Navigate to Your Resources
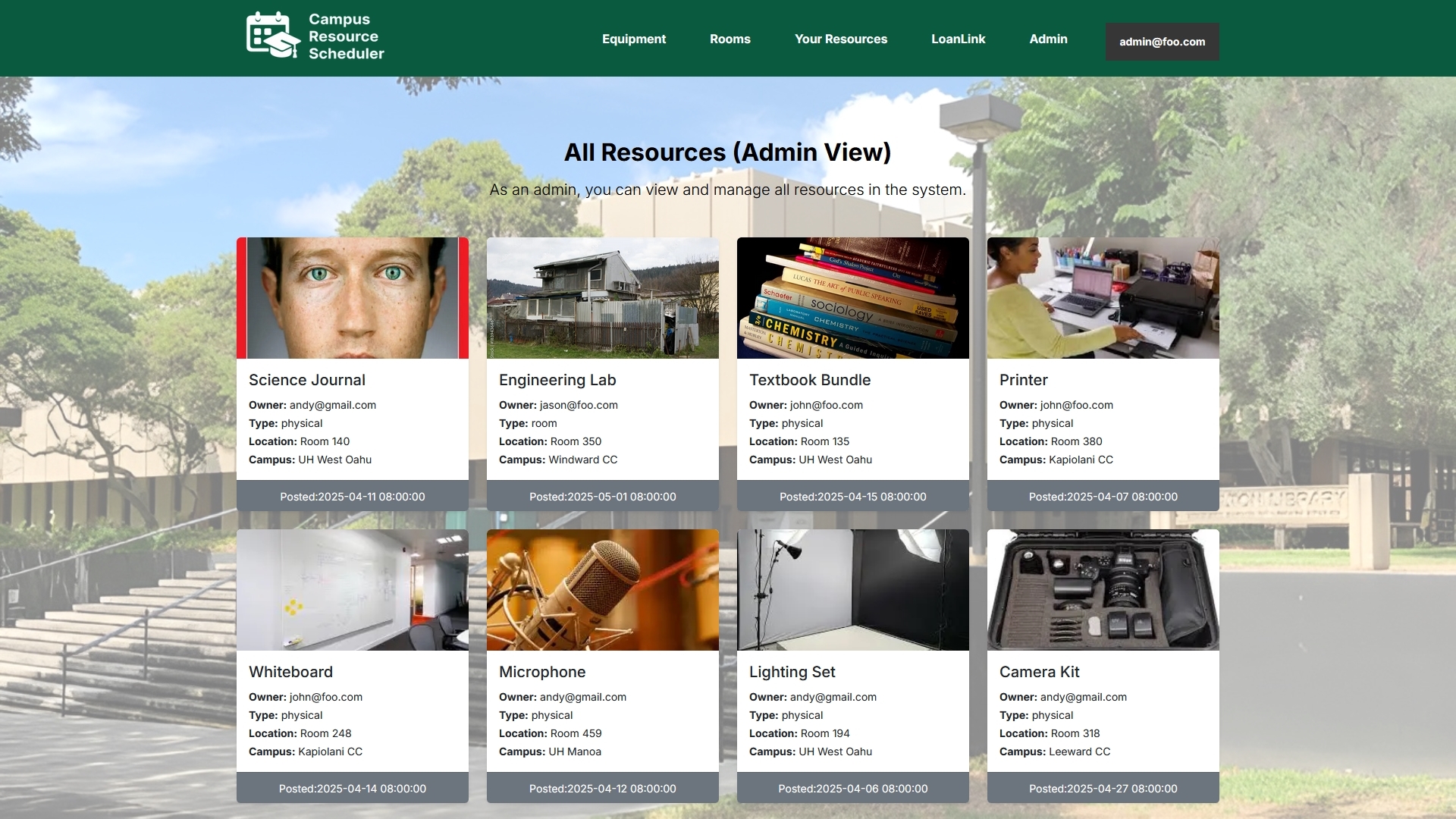Viewport: 1456px width, 819px height. 841,39
